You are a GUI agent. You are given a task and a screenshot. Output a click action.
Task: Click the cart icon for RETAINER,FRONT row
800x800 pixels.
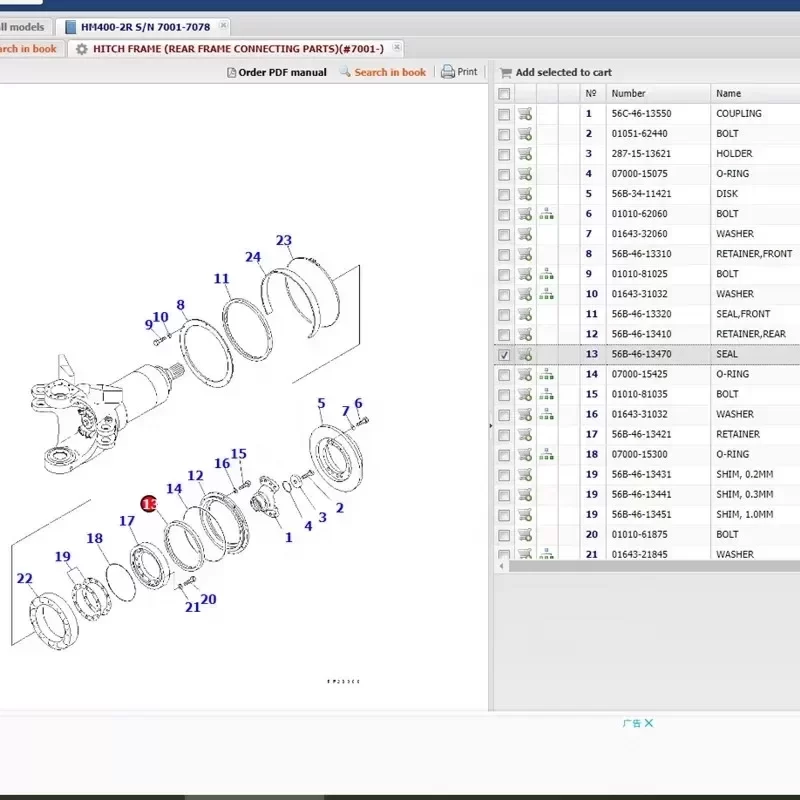pos(524,254)
